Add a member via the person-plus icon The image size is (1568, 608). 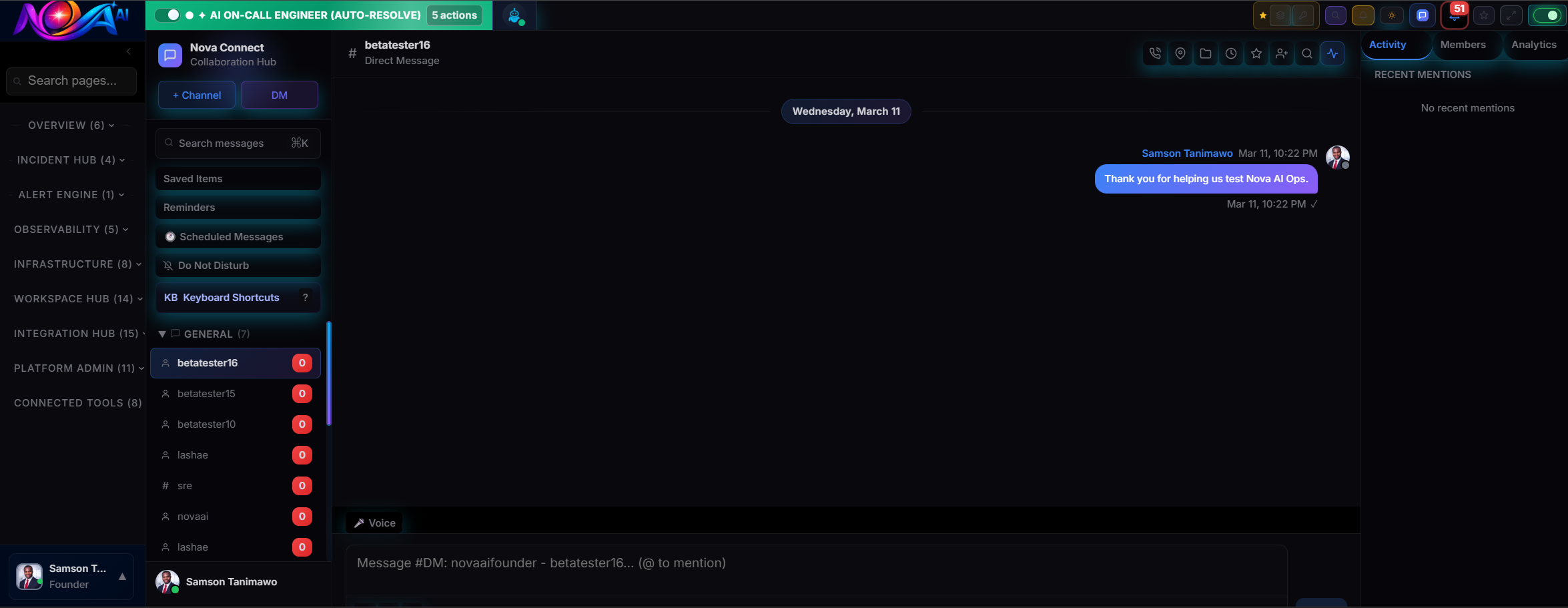[1282, 53]
